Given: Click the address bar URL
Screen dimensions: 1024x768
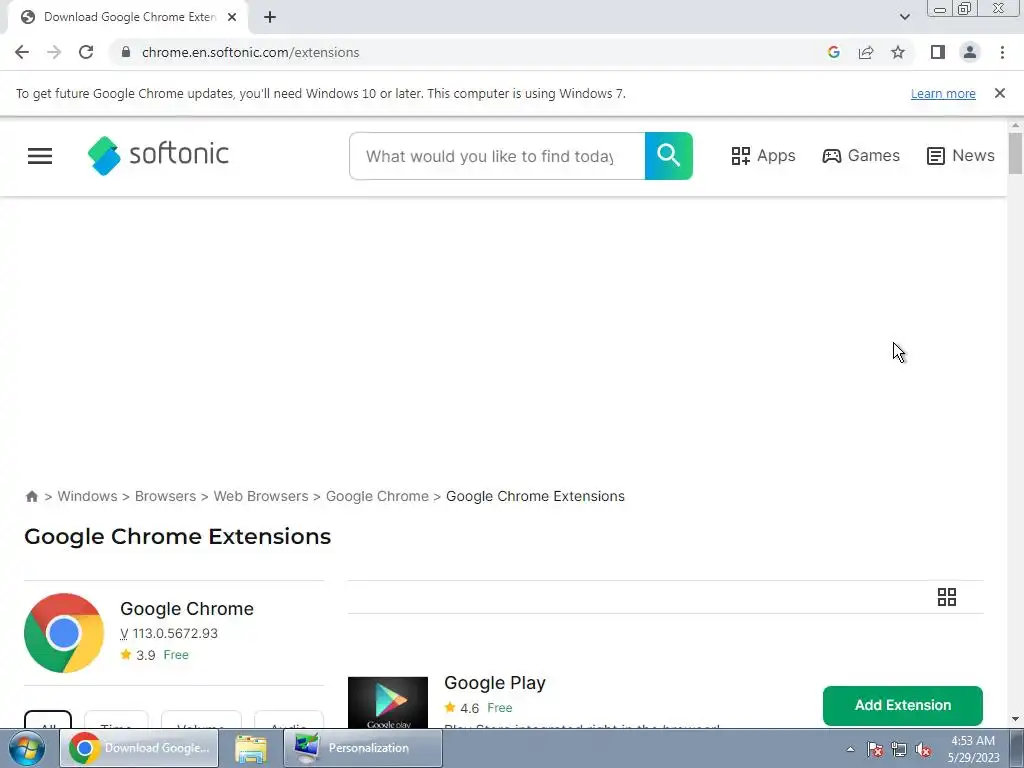Looking at the screenshot, I should click(250, 52).
